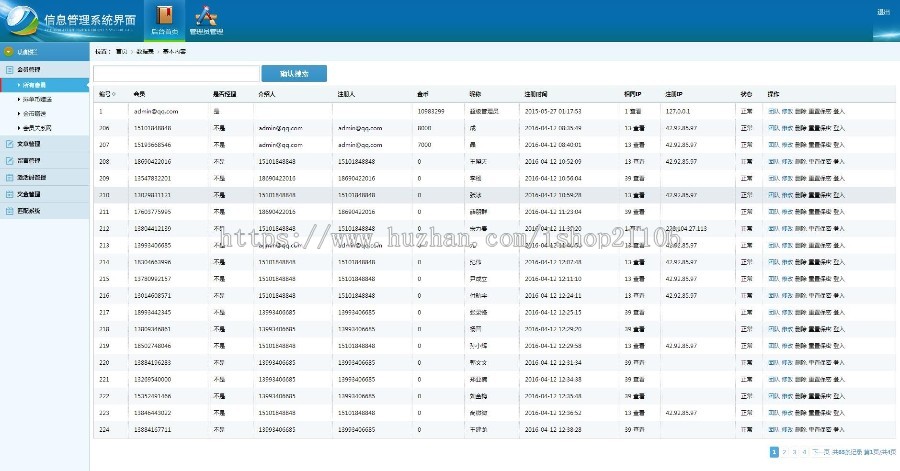The image size is (900, 471).
Task: Click registration time 2016-04-12 10:52:09
Action: tap(553, 162)
